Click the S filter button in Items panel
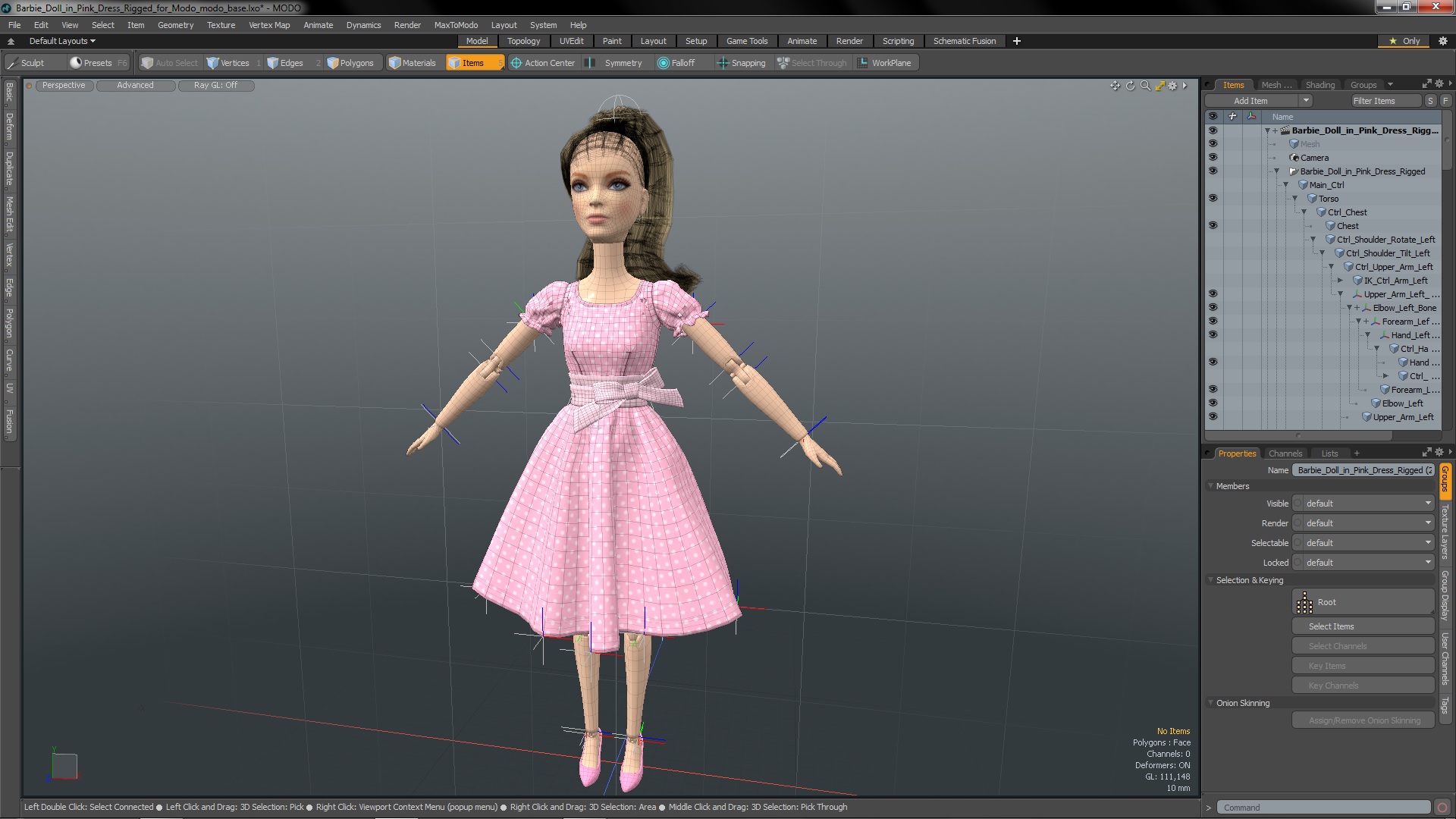 (1430, 101)
